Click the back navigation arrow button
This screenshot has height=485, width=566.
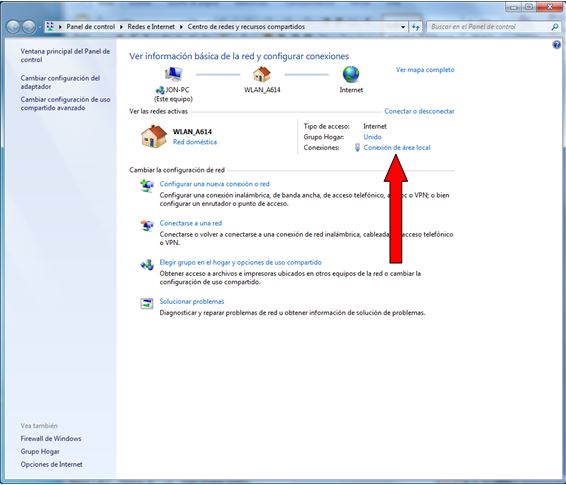(13, 27)
